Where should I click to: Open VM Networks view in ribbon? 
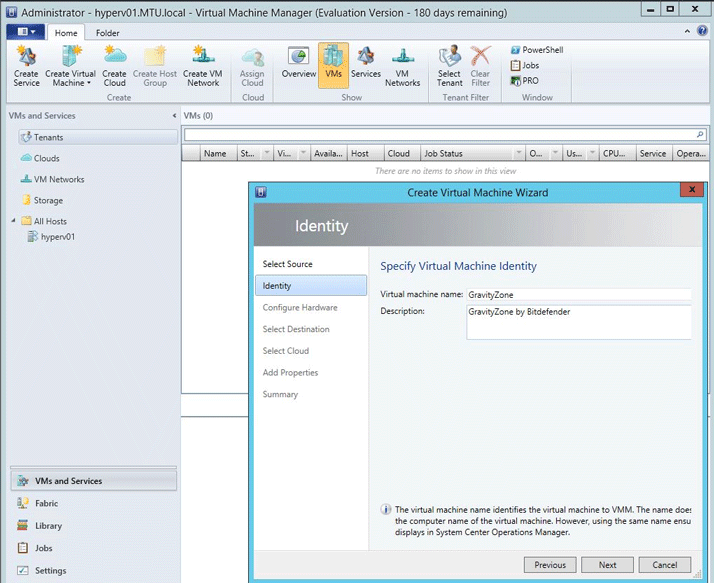pyautogui.click(x=403, y=65)
